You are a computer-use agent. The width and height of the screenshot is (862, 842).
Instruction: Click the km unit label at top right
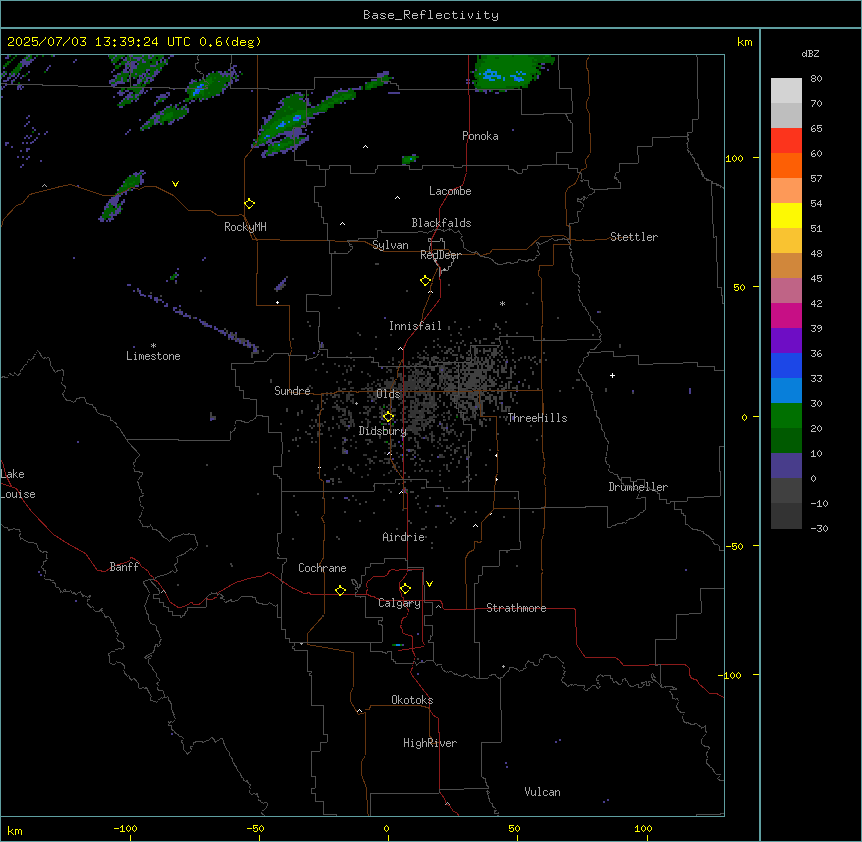click(x=745, y=42)
